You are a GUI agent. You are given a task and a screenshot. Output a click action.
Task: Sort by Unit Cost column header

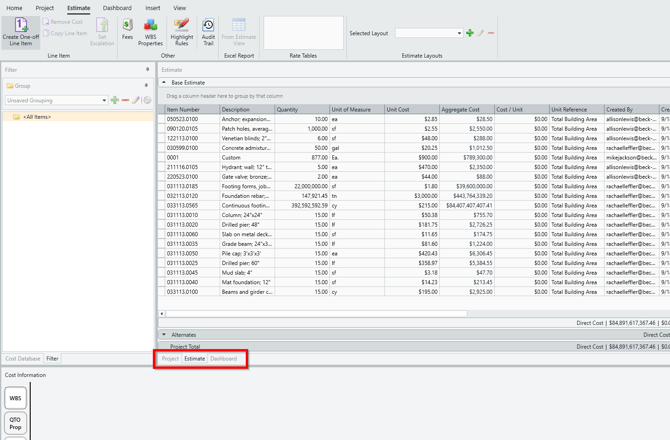click(411, 109)
